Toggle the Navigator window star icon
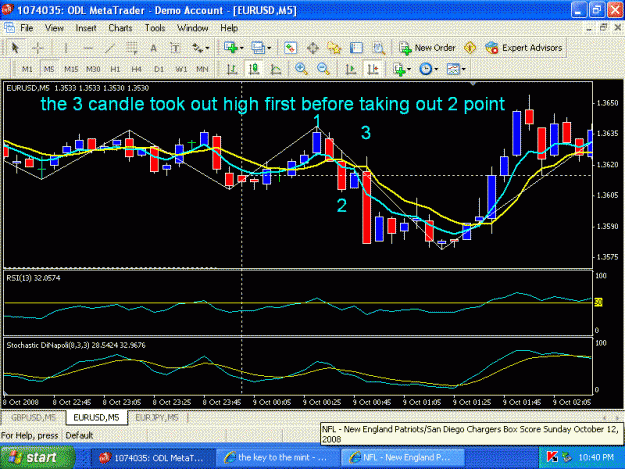This screenshot has height=469, width=625. point(334,48)
